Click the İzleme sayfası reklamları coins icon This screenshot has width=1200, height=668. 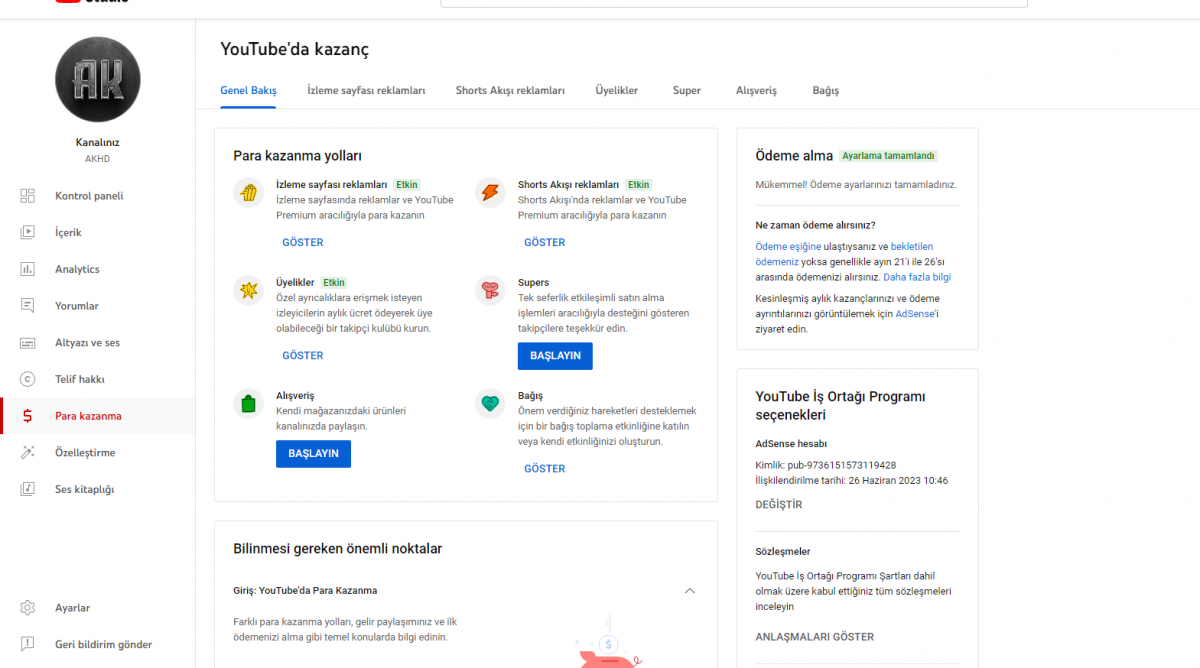tap(248, 192)
